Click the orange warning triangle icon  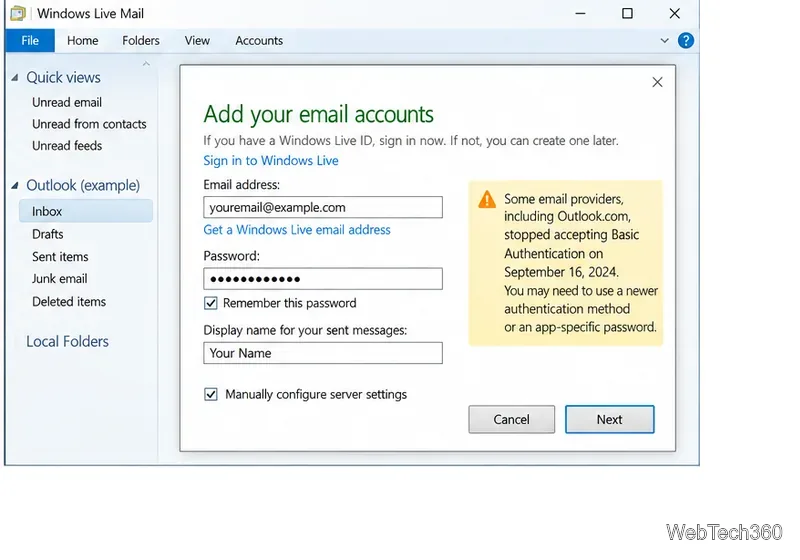pyautogui.click(x=487, y=199)
